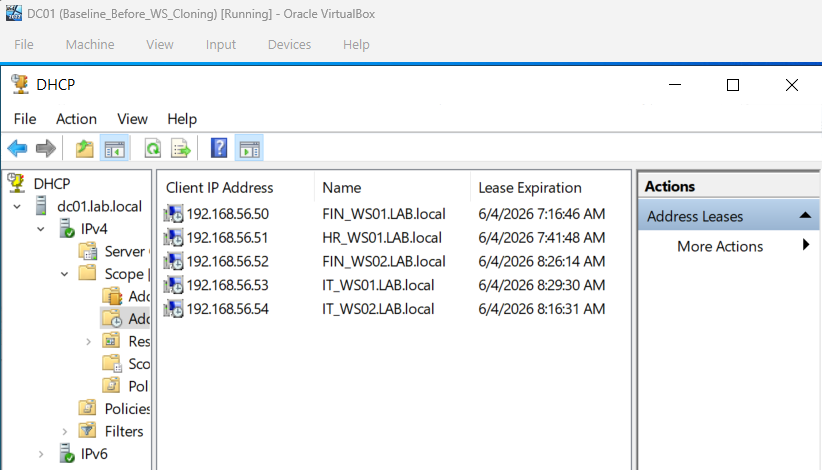Open the More Actions submenu arrow
Image resolution: width=822 pixels, height=470 pixels.
[x=806, y=245]
